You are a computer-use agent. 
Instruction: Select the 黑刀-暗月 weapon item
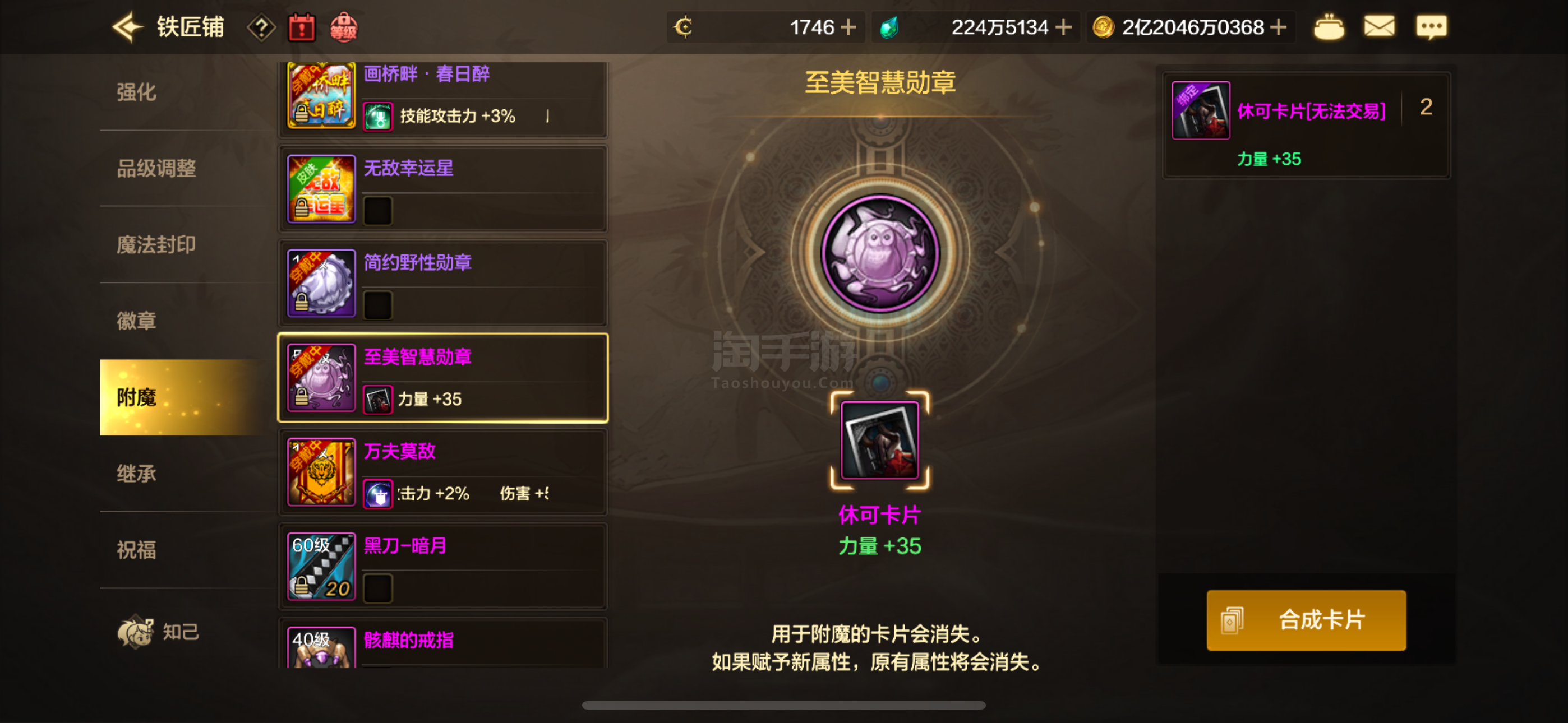click(443, 567)
